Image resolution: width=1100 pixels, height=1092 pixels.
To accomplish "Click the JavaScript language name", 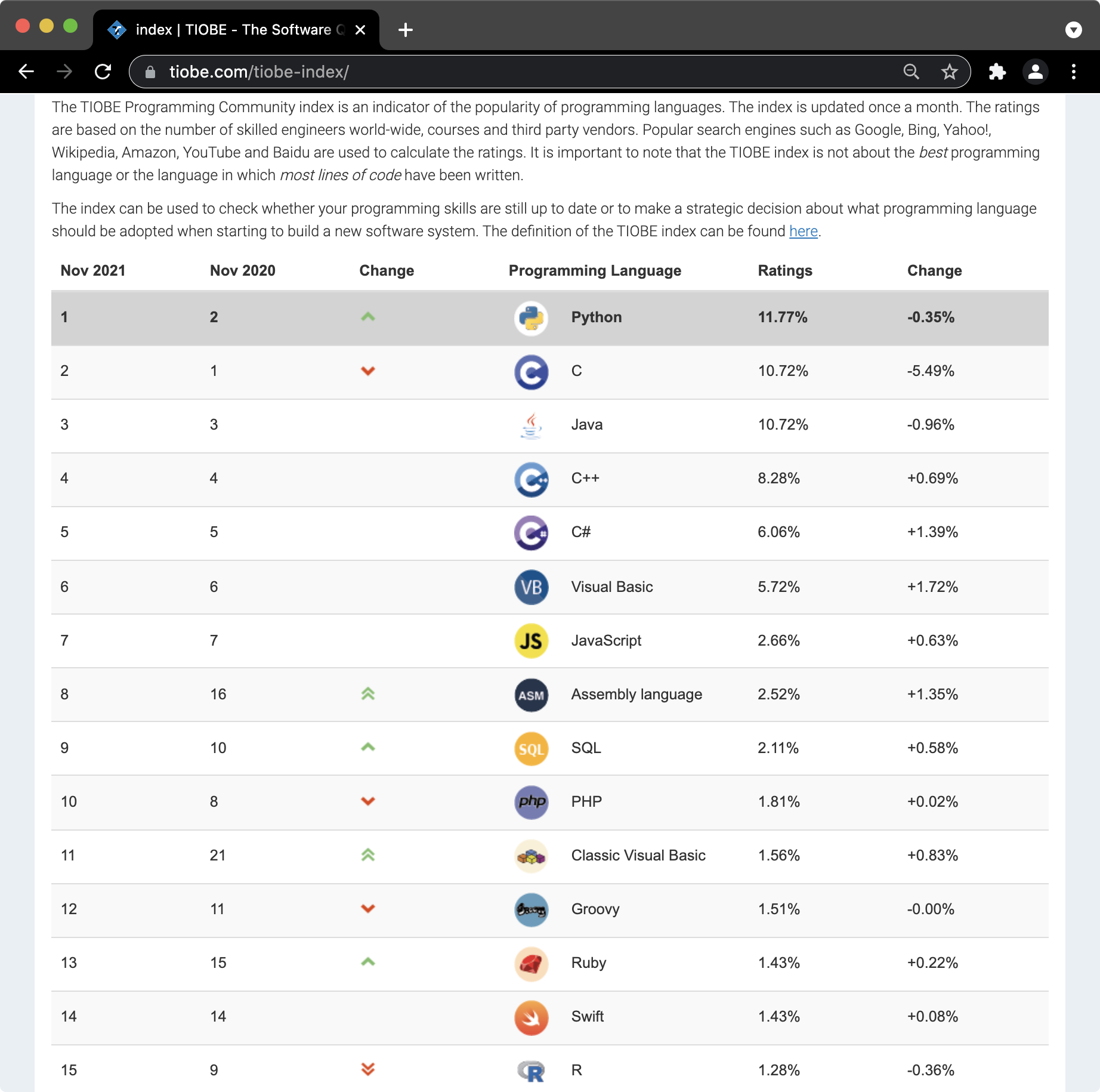I will 606,641.
